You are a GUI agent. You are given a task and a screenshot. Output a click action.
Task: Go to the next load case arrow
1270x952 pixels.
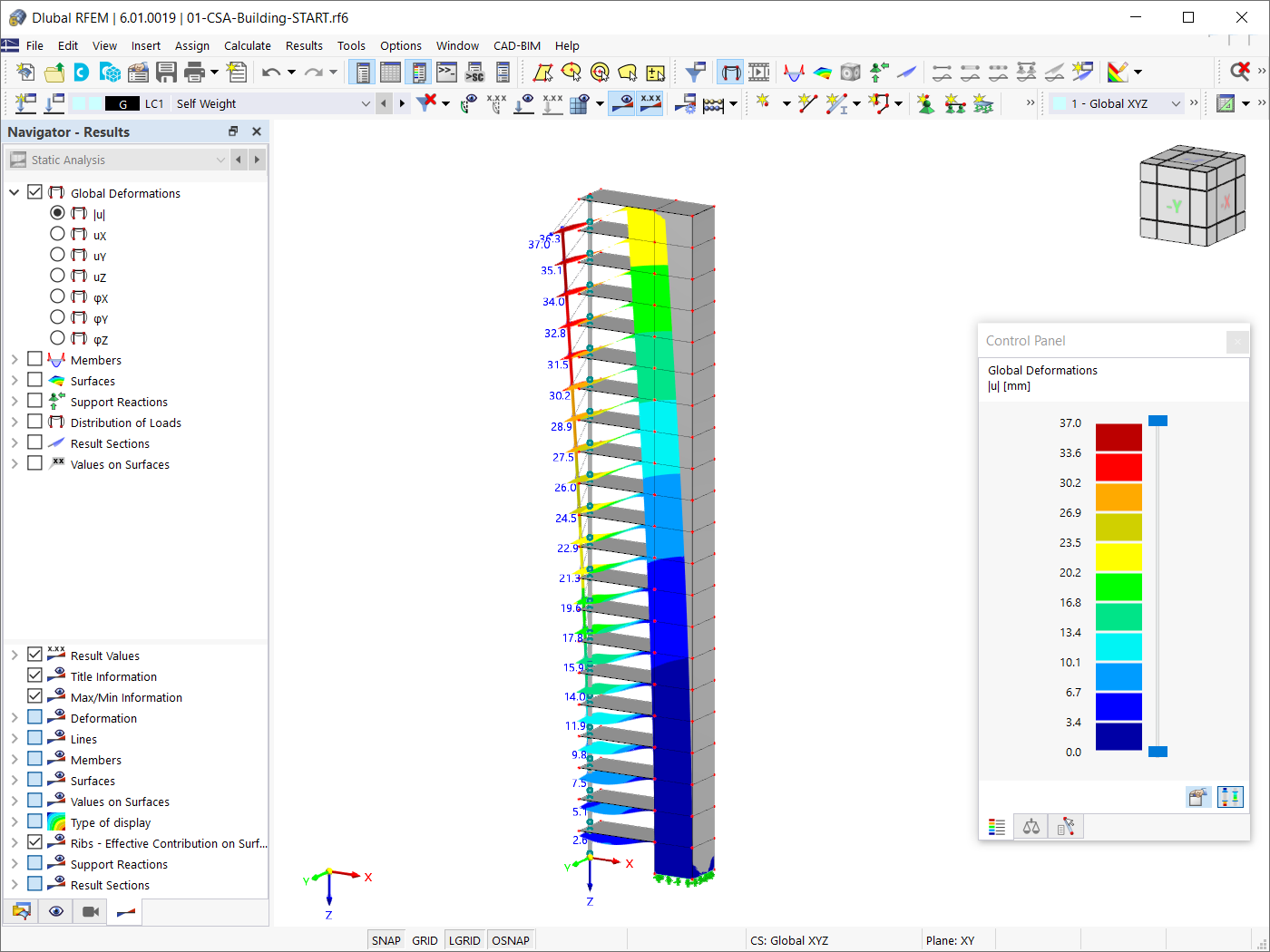point(402,103)
